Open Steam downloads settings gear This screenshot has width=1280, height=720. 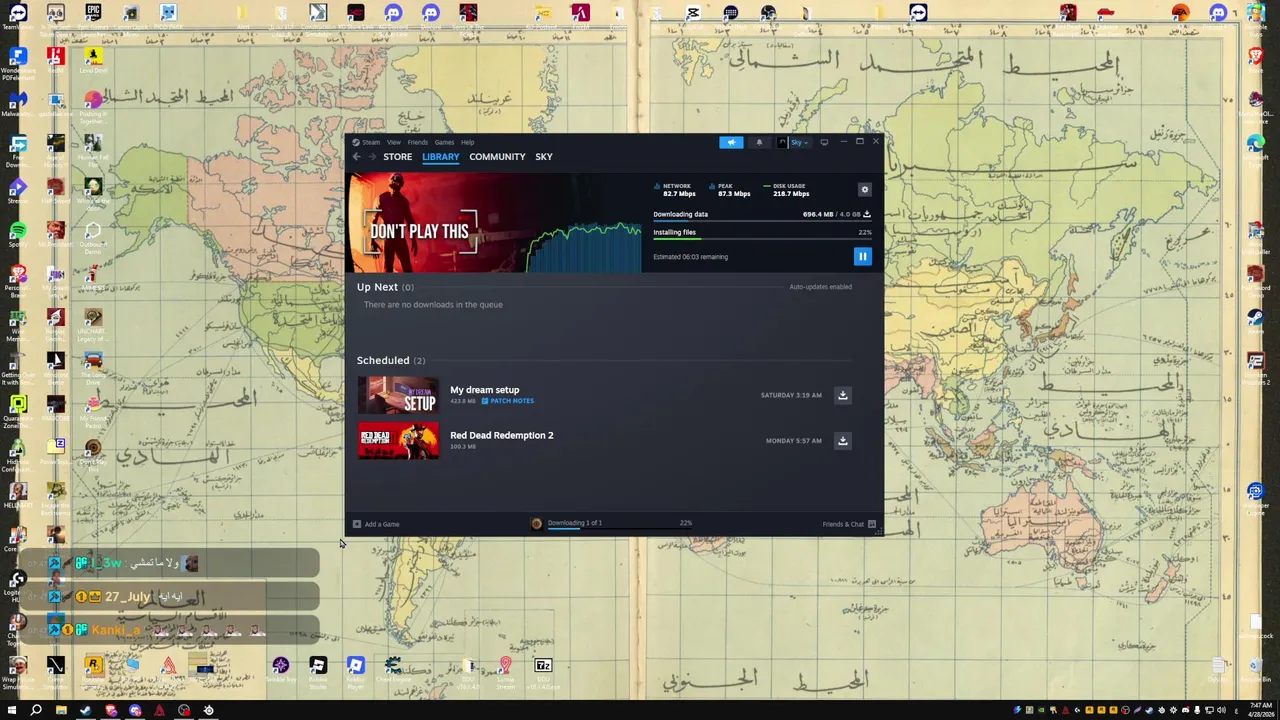[865, 189]
